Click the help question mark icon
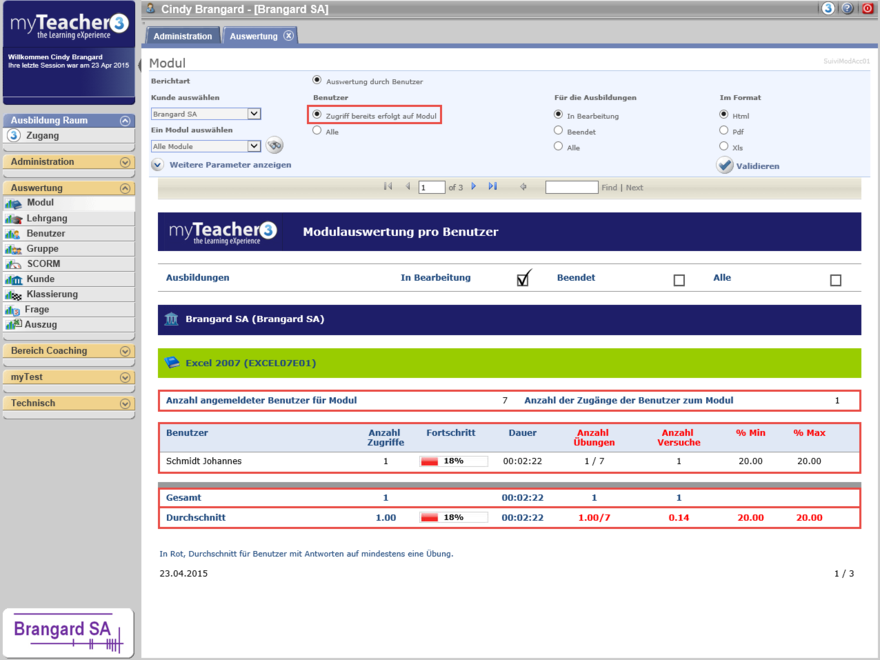 [847, 8]
